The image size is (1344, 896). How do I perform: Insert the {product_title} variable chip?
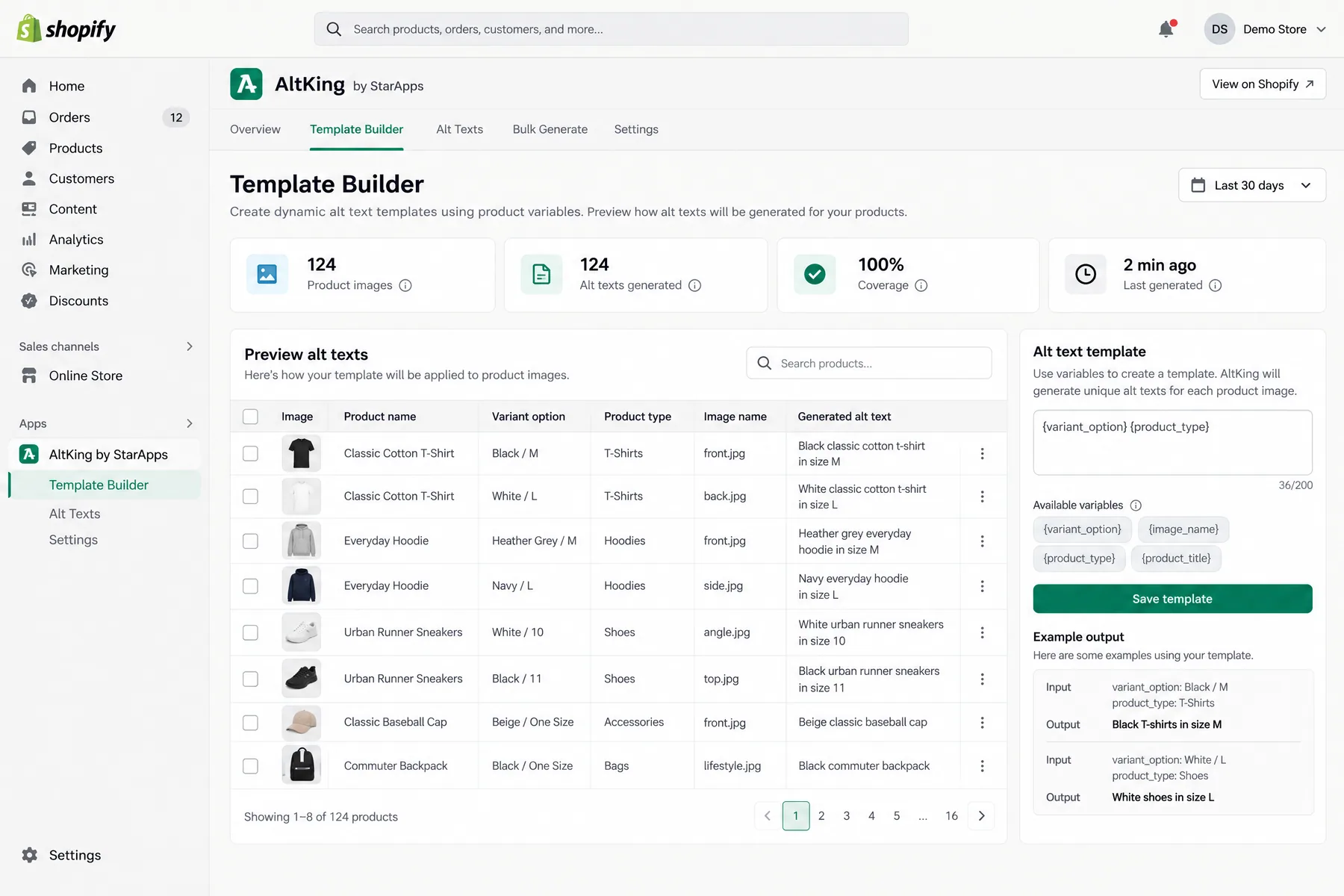[x=1176, y=559]
